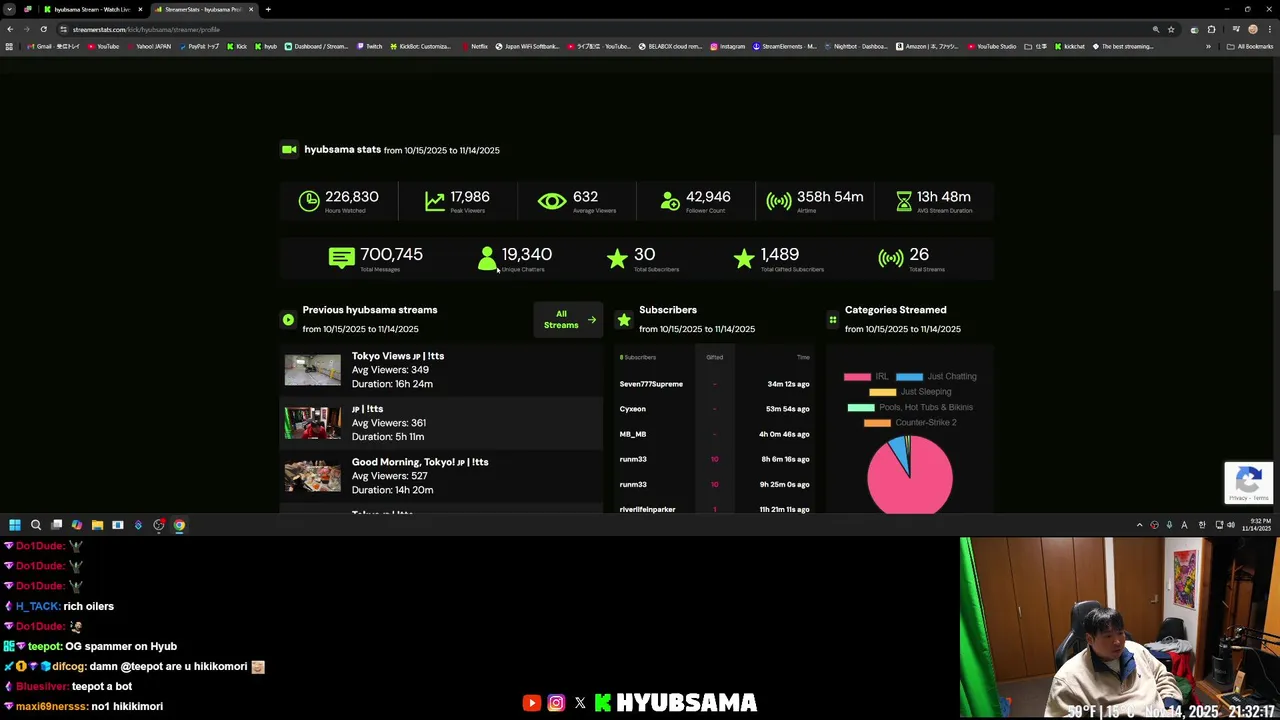The image size is (1280, 720).
Task: Open the Good Morning, Tokyo! stream thumbnail
Action: pyautogui.click(x=312, y=476)
